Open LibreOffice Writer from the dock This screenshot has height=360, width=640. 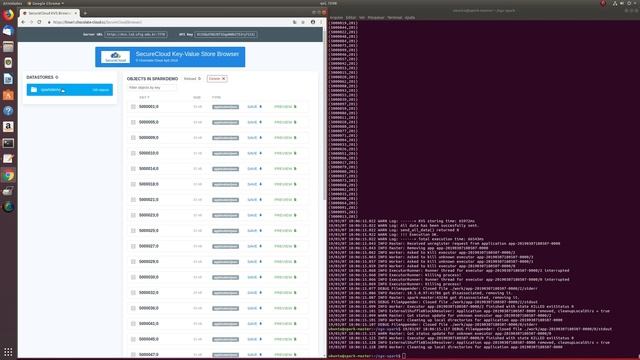(8, 79)
